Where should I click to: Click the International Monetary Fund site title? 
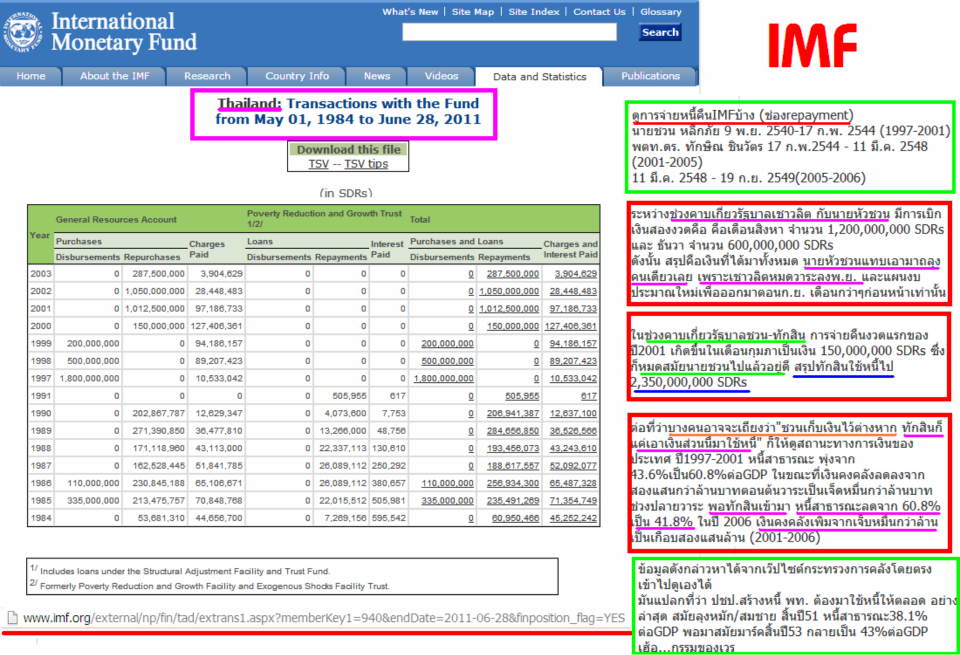(x=124, y=32)
